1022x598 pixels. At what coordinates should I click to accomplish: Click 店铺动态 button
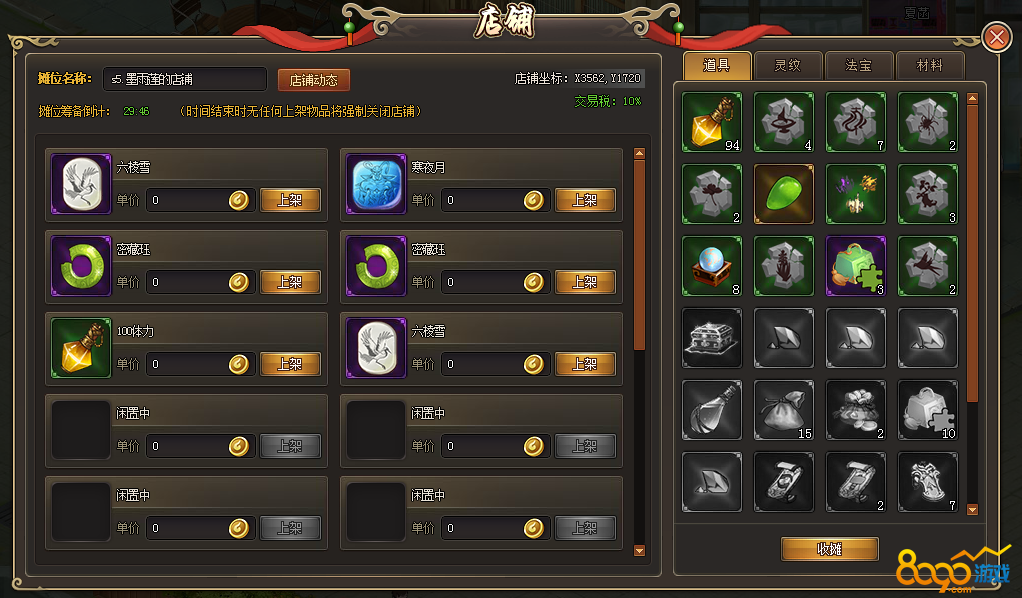coord(314,80)
